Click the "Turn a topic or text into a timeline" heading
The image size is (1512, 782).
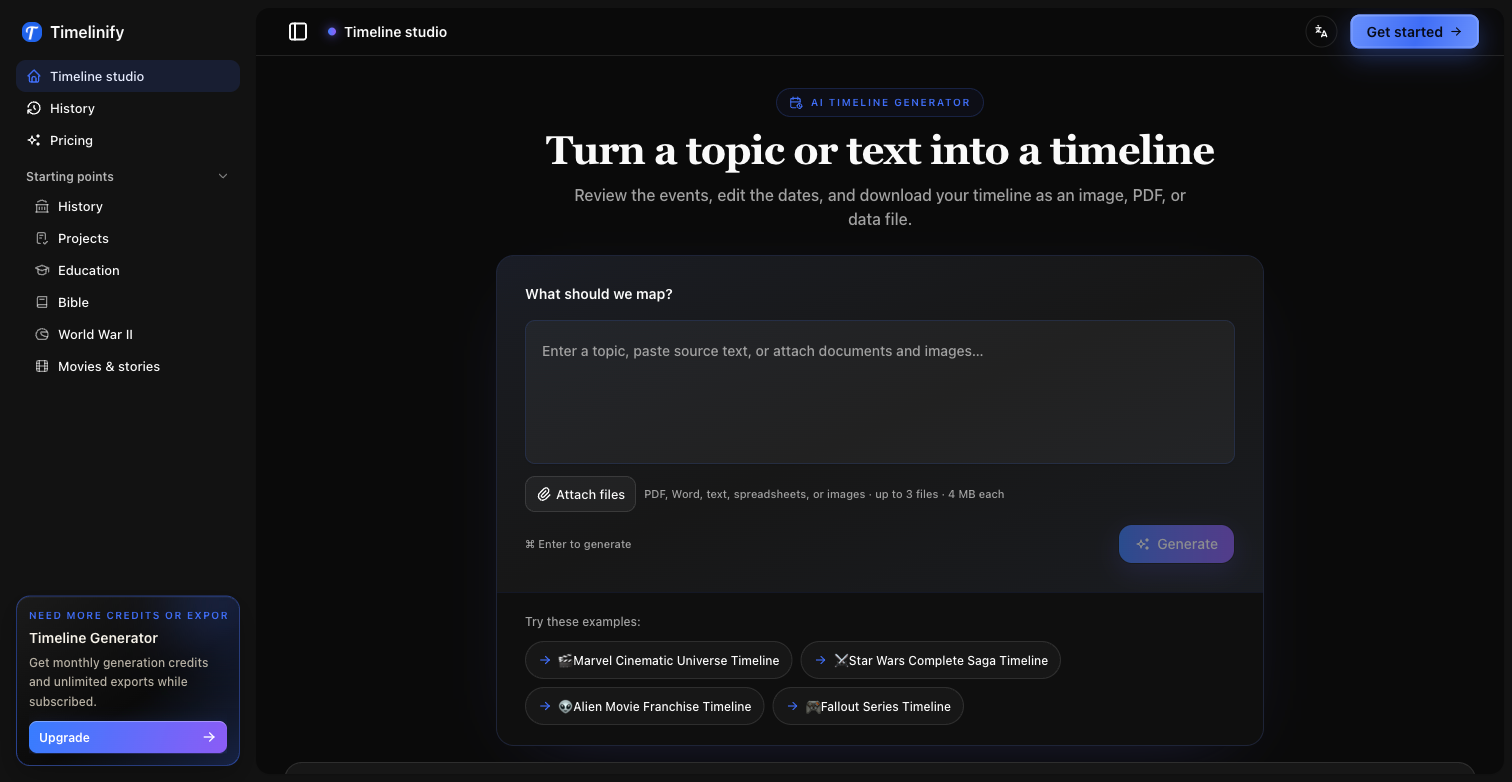point(880,150)
